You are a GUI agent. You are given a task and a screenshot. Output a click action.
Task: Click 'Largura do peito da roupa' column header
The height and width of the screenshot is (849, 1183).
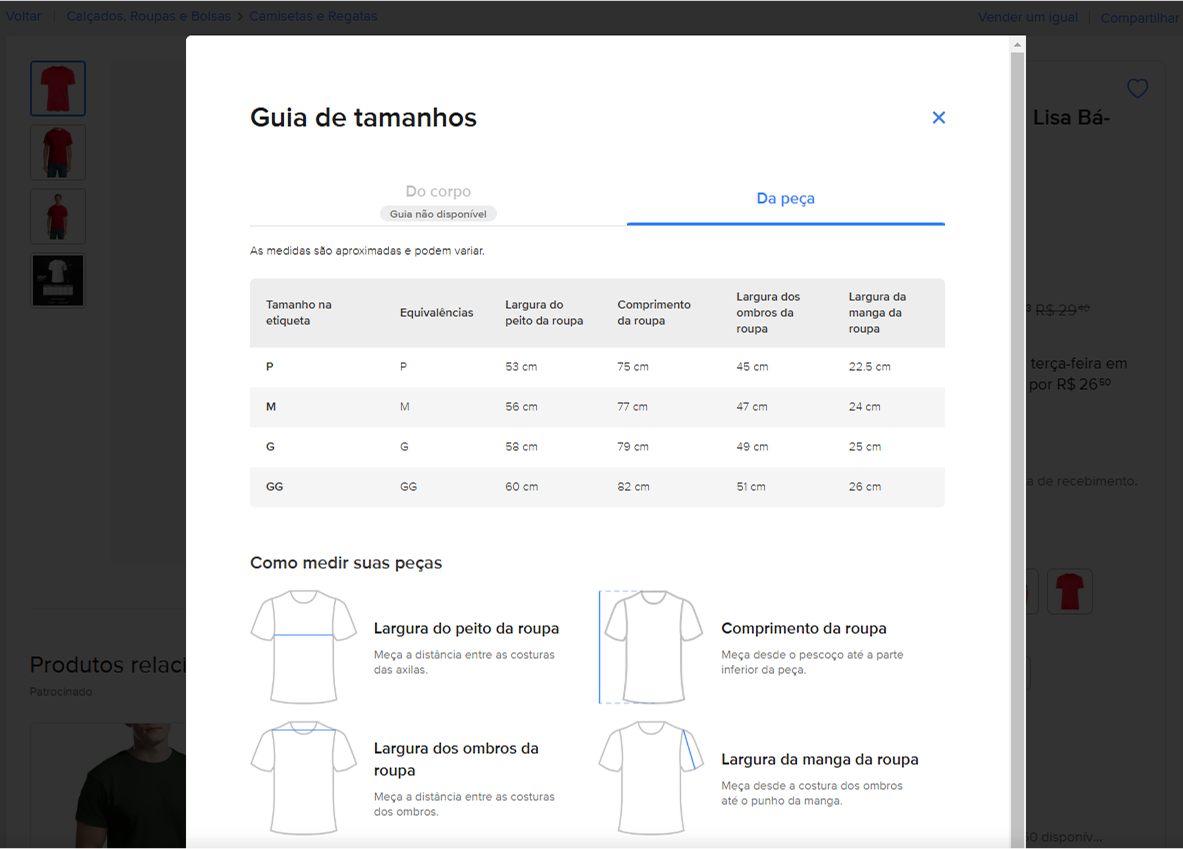[x=544, y=312]
